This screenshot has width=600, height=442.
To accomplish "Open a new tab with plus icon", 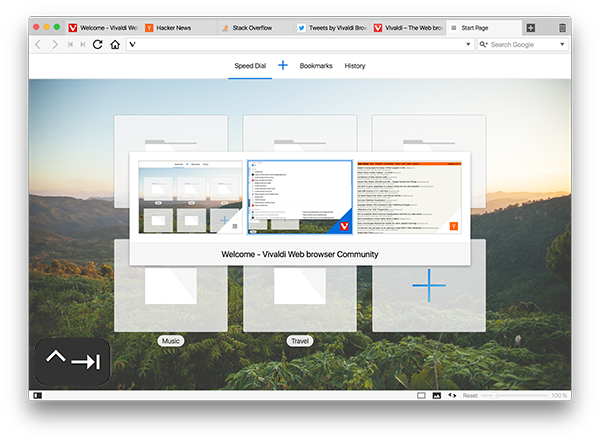I will click(x=531, y=28).
